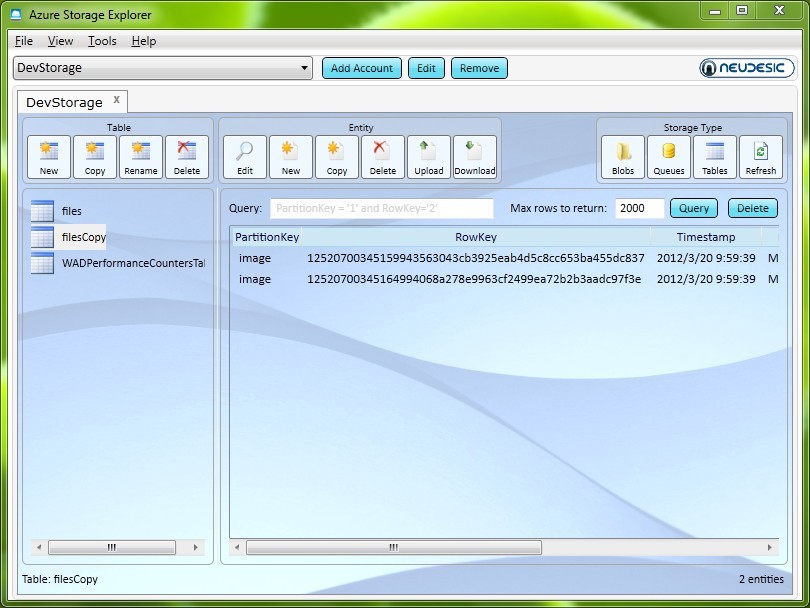Sort by the Timestamp column header
The width and height of the screenshot is (810, 608).
(706, 237)
